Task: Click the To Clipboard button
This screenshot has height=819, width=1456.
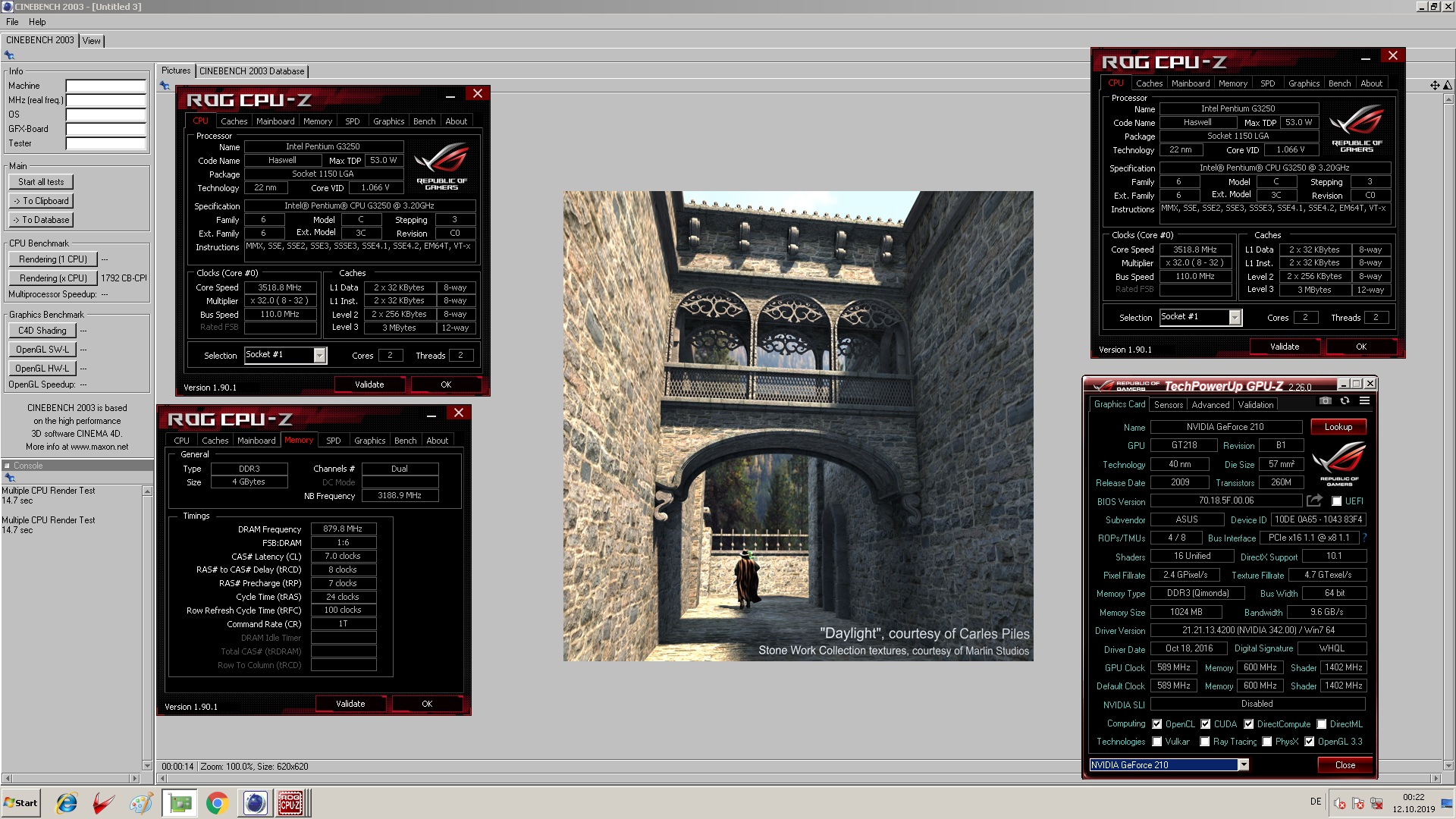Action: [41, 201]
